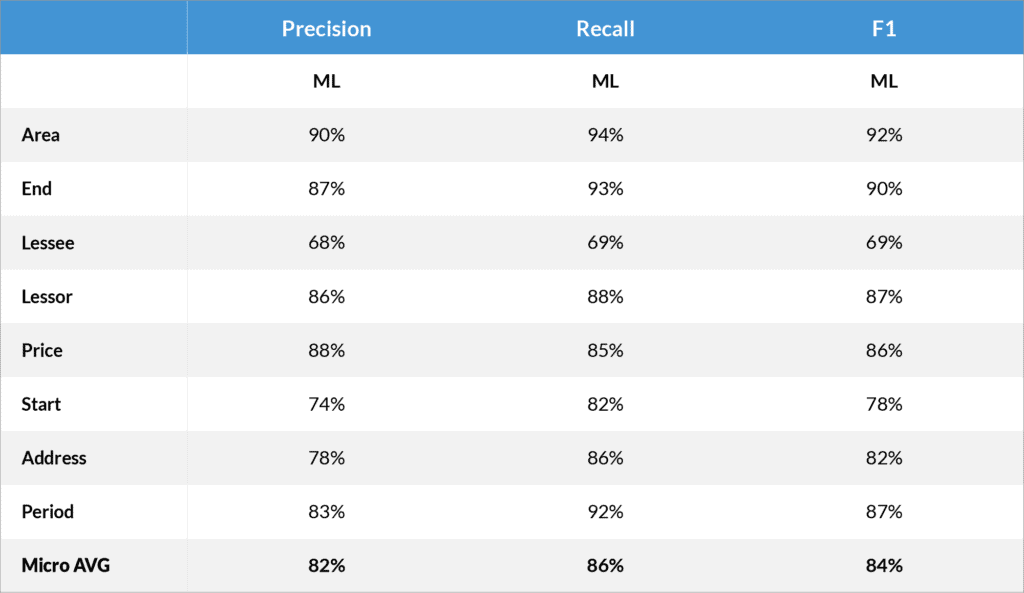
Task: Click the ML subheader under F1
Action: pyautogui.click(x=884, y=82)
